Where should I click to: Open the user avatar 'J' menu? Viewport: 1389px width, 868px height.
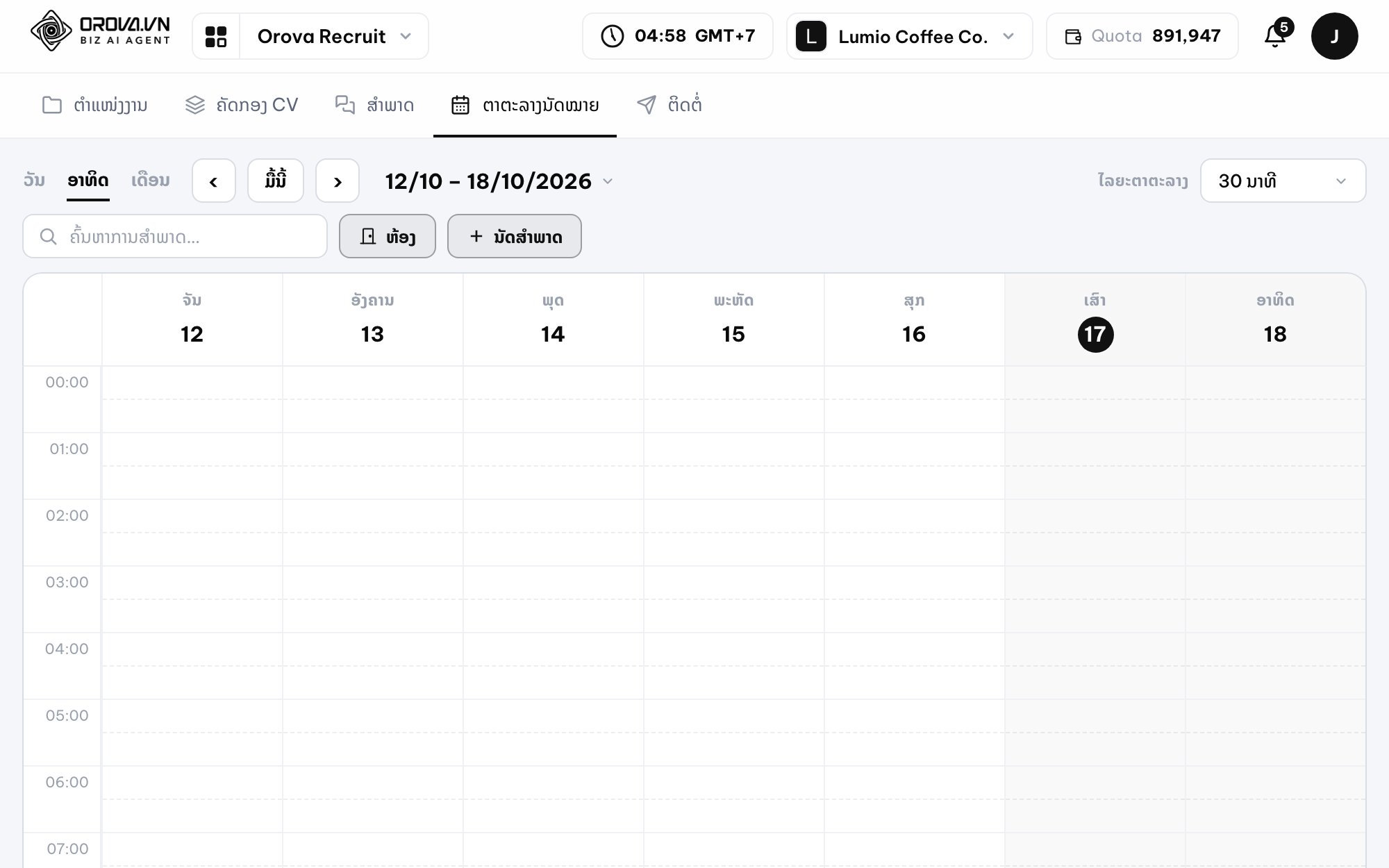tap(1334, 36)
